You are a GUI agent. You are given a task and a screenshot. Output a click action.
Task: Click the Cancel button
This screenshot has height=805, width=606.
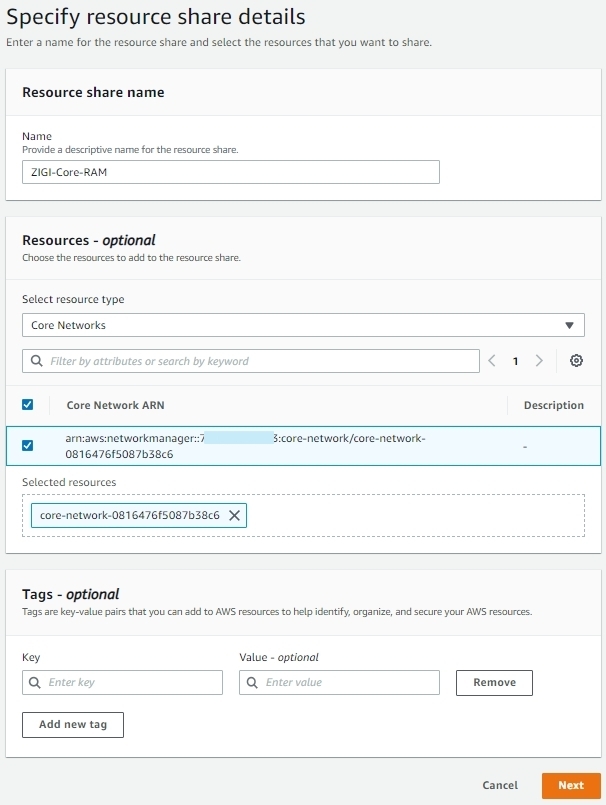[x=500, y=785]
